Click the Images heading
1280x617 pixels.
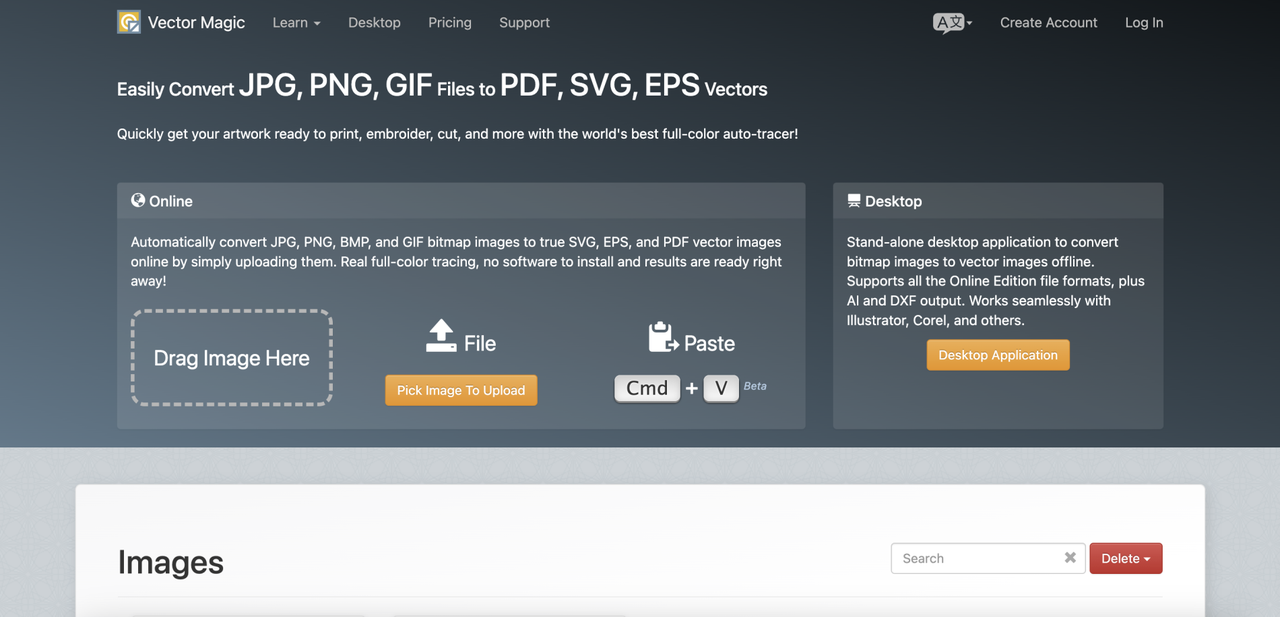171,562
